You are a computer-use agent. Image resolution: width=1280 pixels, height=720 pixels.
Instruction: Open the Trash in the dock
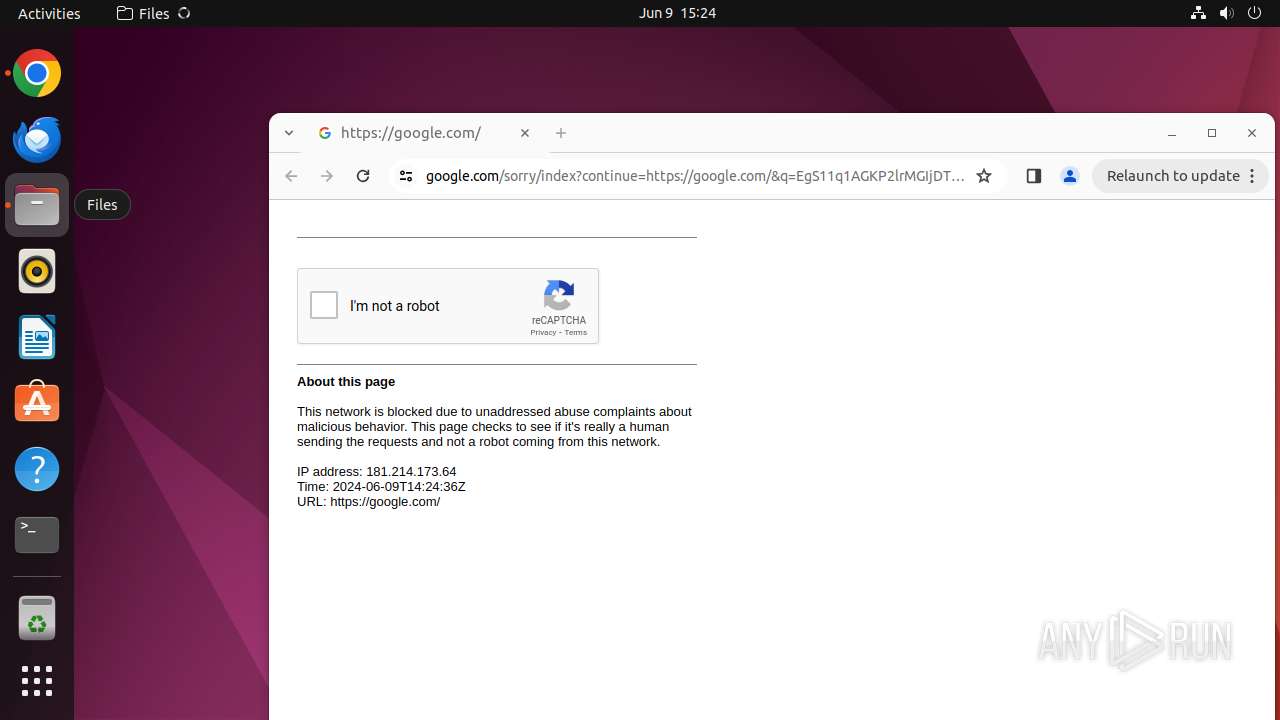click(37, 618)
